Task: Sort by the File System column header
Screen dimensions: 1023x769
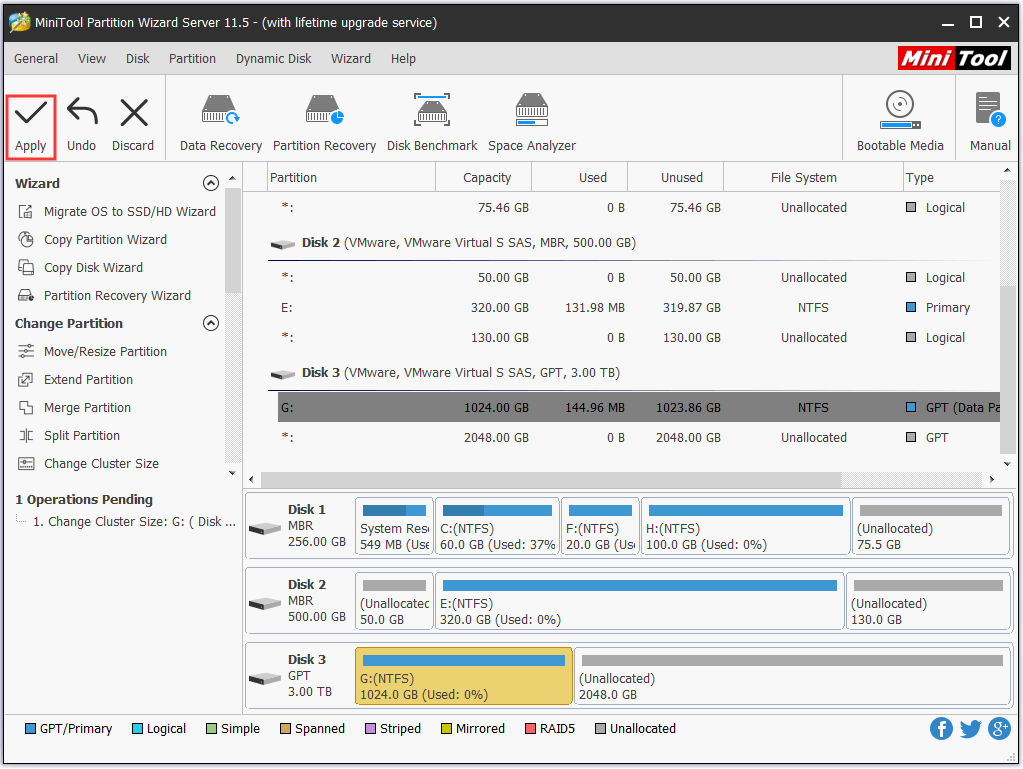Action: [814, 177]
